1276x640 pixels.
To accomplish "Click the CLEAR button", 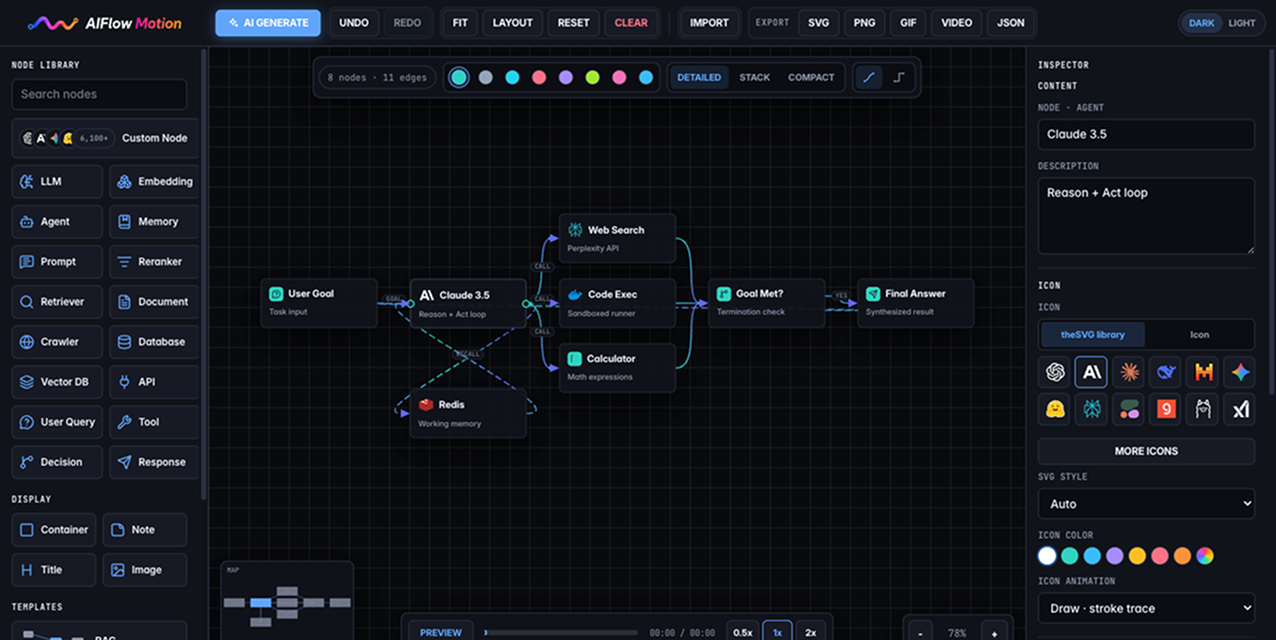I will tap(631, 23).
